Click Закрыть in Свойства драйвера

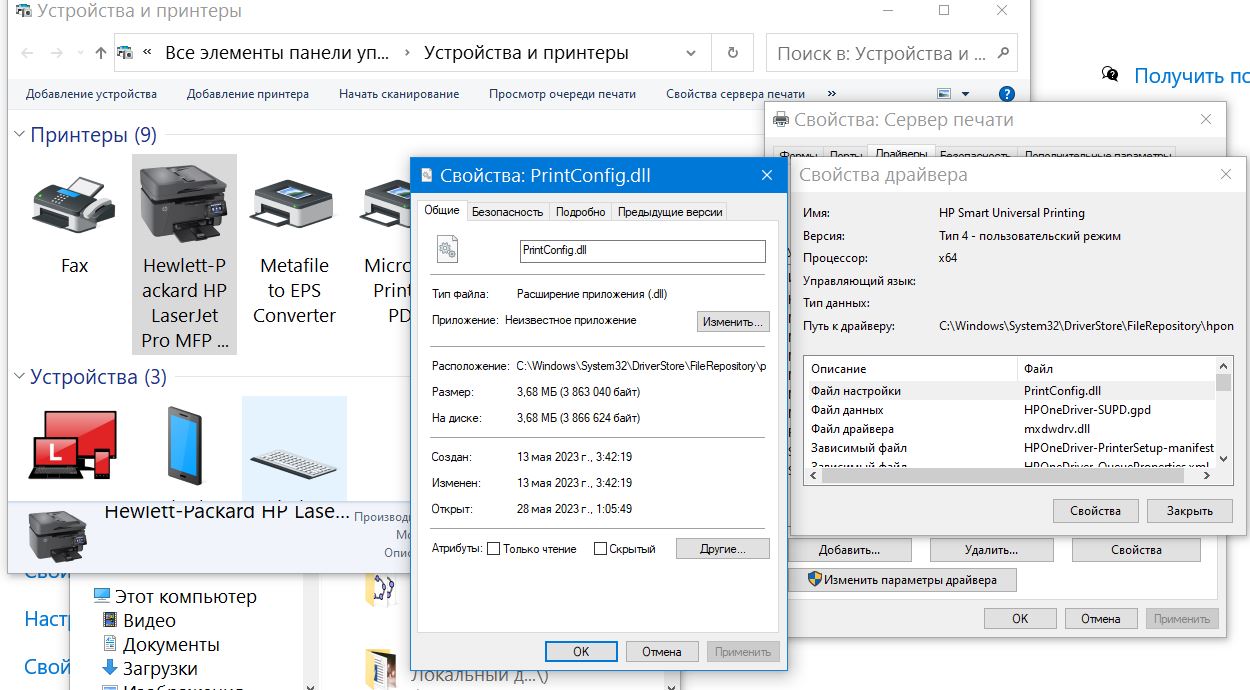point(1189,511)
